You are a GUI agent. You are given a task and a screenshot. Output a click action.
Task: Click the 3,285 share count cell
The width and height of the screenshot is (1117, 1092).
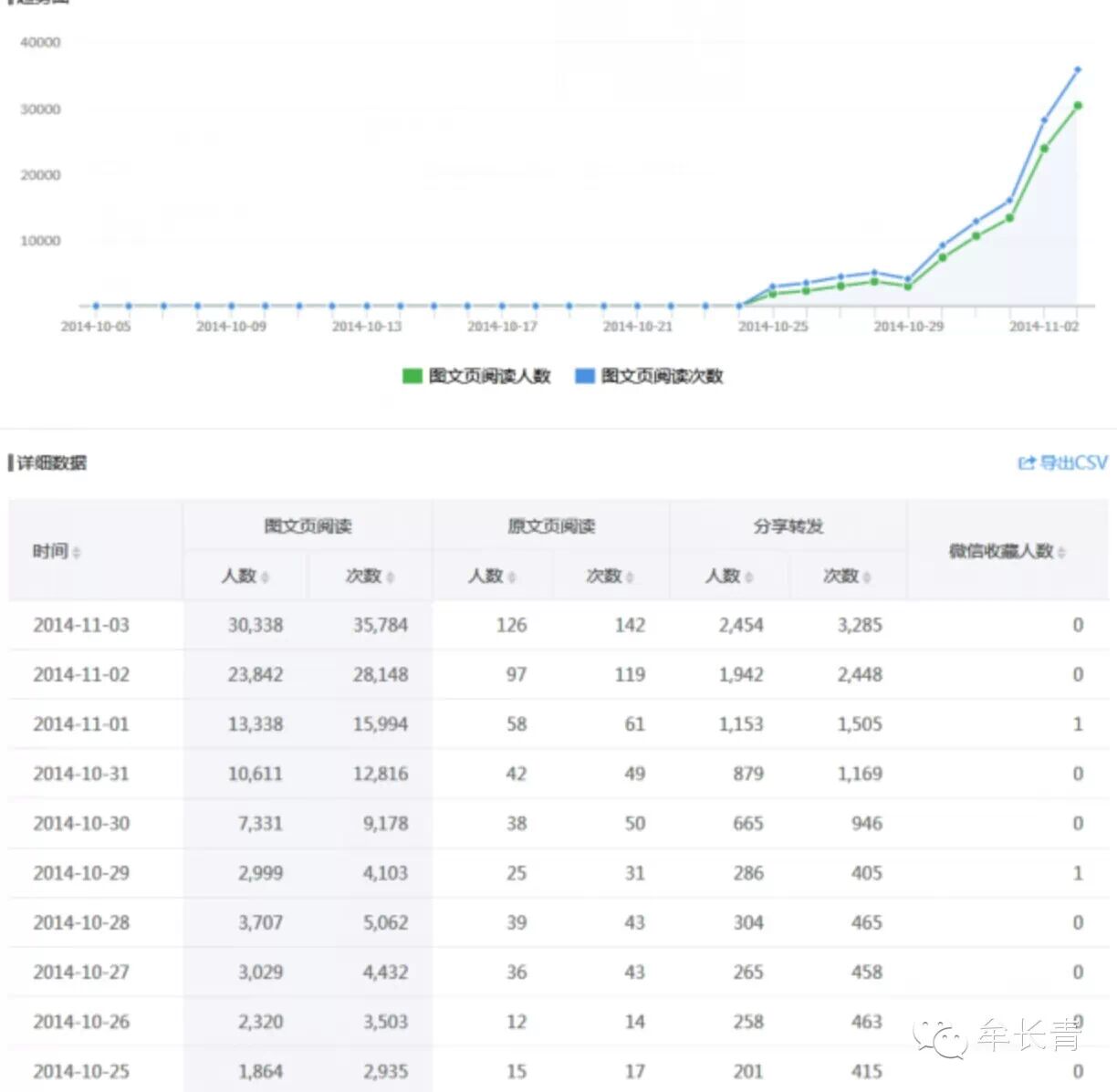(860, 625)
